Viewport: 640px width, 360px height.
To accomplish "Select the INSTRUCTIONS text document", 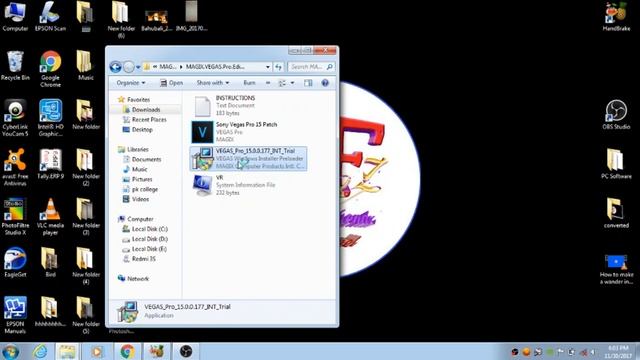I will click(249, 105).
